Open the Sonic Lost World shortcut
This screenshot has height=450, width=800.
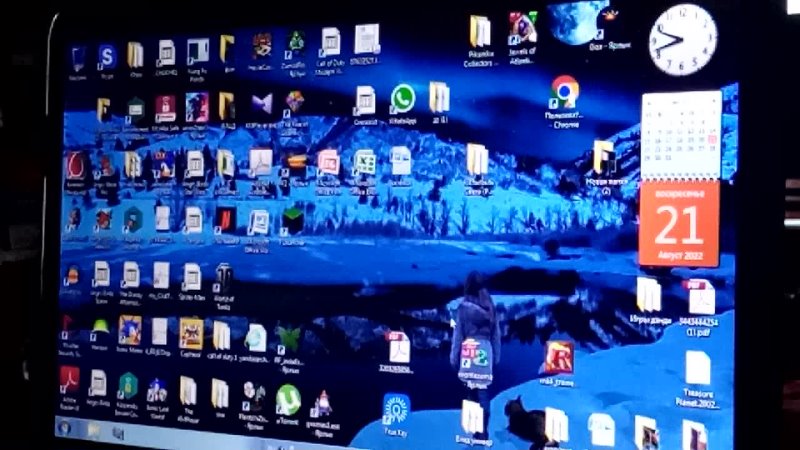157,392
